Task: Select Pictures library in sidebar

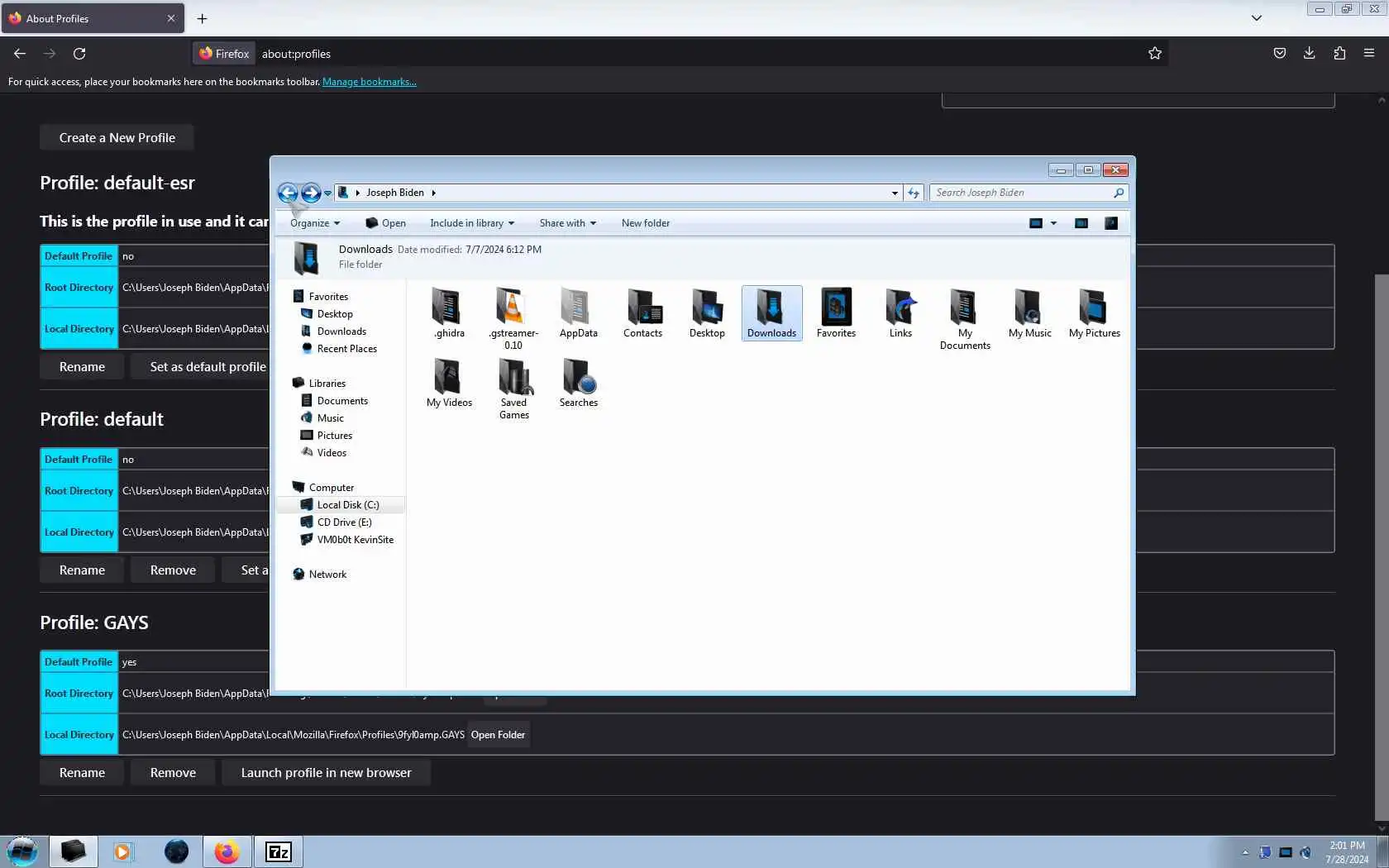Action: (333, 436)
